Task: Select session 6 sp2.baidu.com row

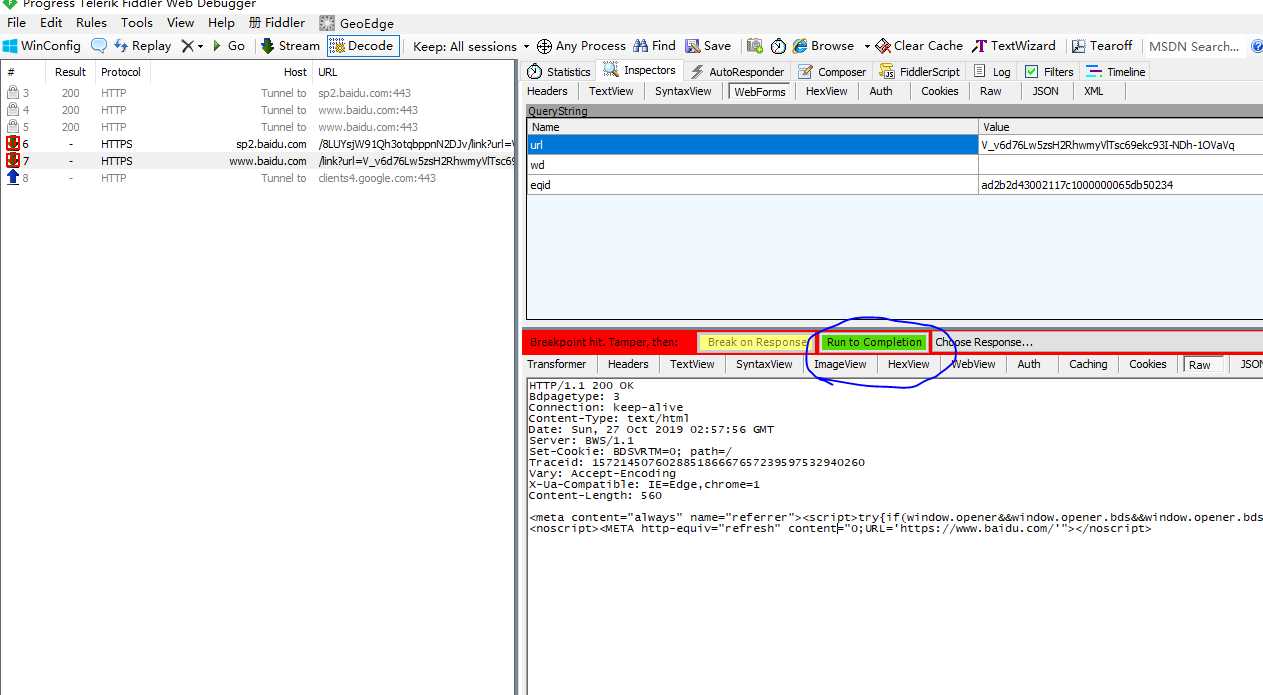Action: (258, 144)
